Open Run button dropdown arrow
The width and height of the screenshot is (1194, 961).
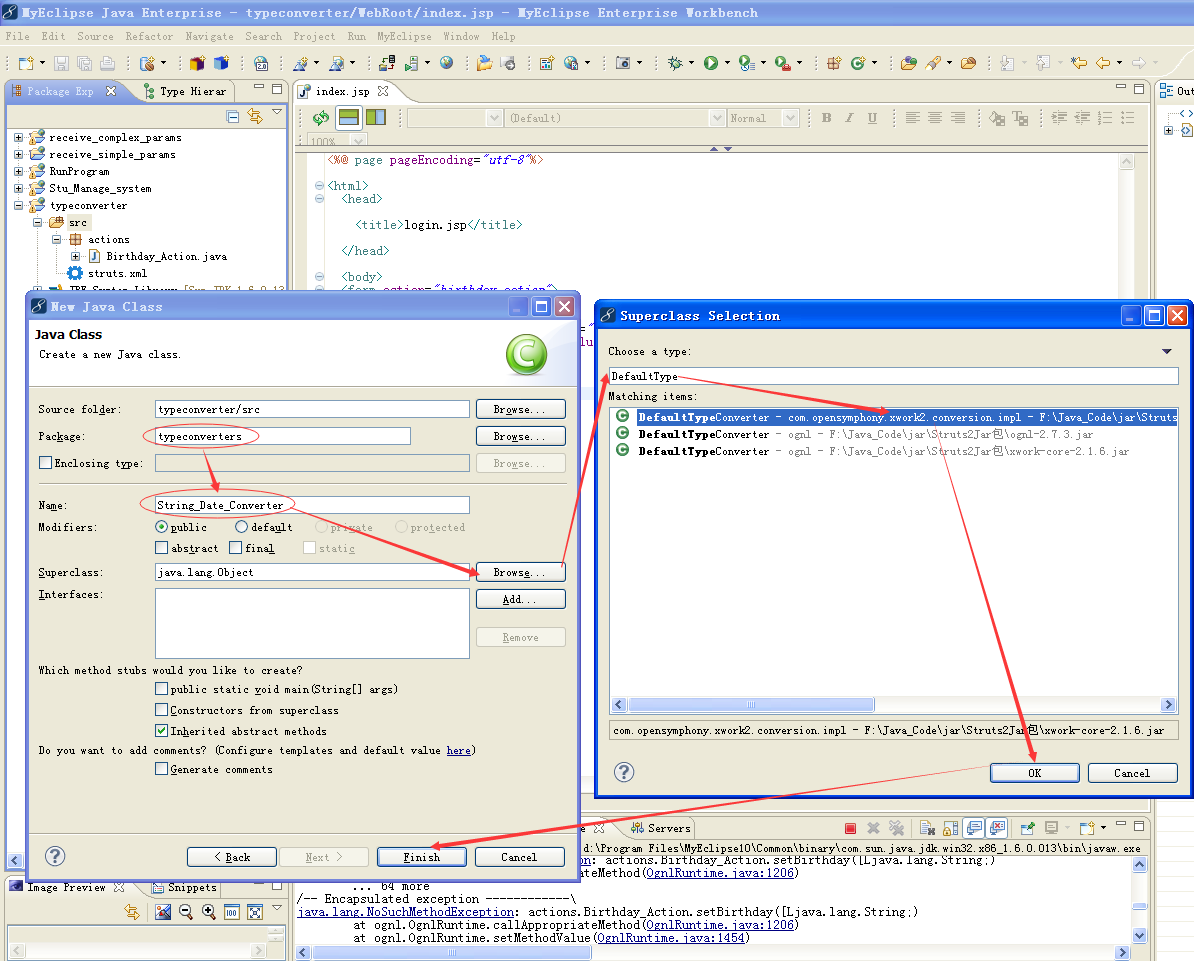click(727, 63)
